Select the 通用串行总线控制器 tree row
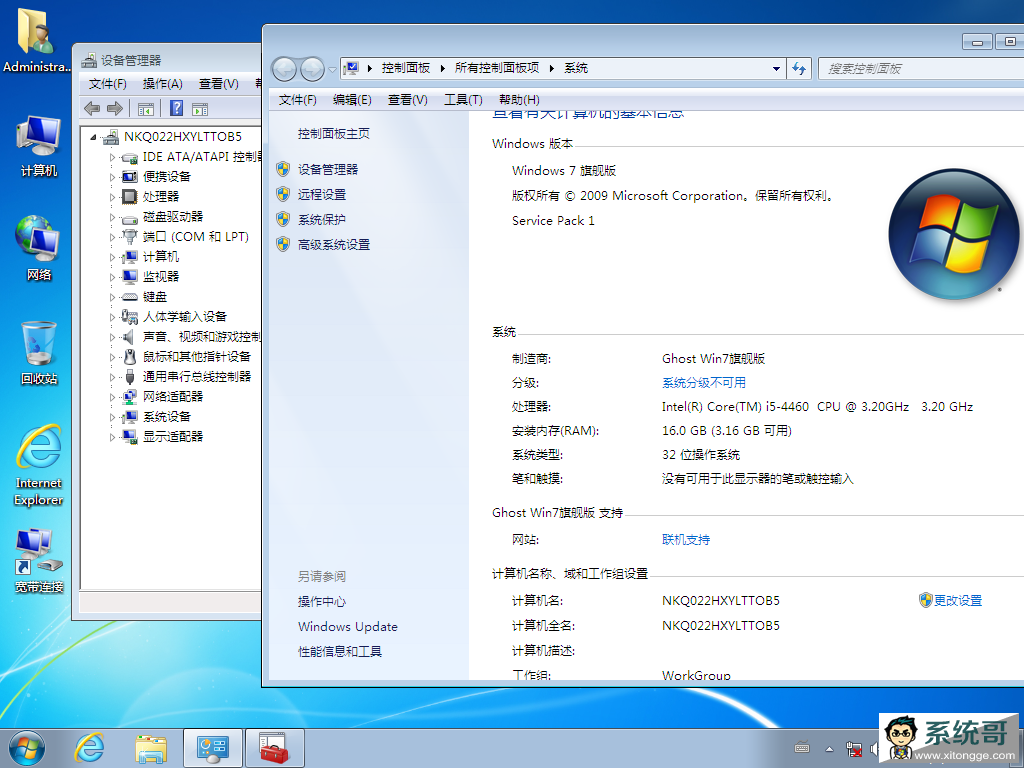 pos(197,377)
